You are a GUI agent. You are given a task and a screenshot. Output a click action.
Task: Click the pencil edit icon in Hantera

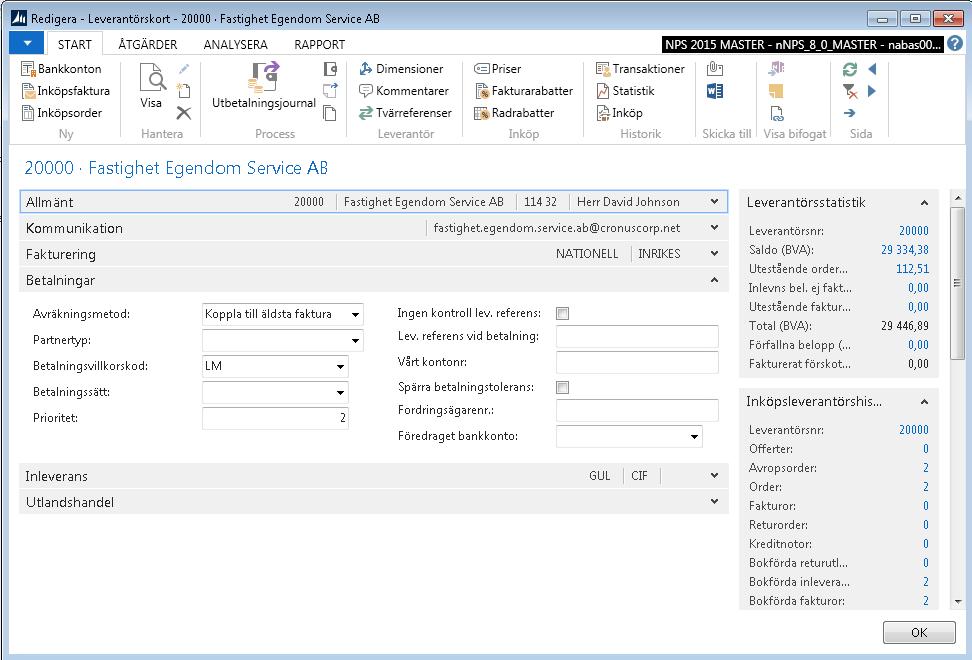(183, 69)
